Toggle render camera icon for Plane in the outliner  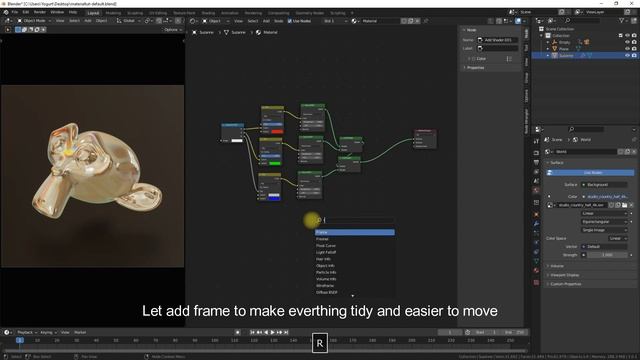click(634, 49)
